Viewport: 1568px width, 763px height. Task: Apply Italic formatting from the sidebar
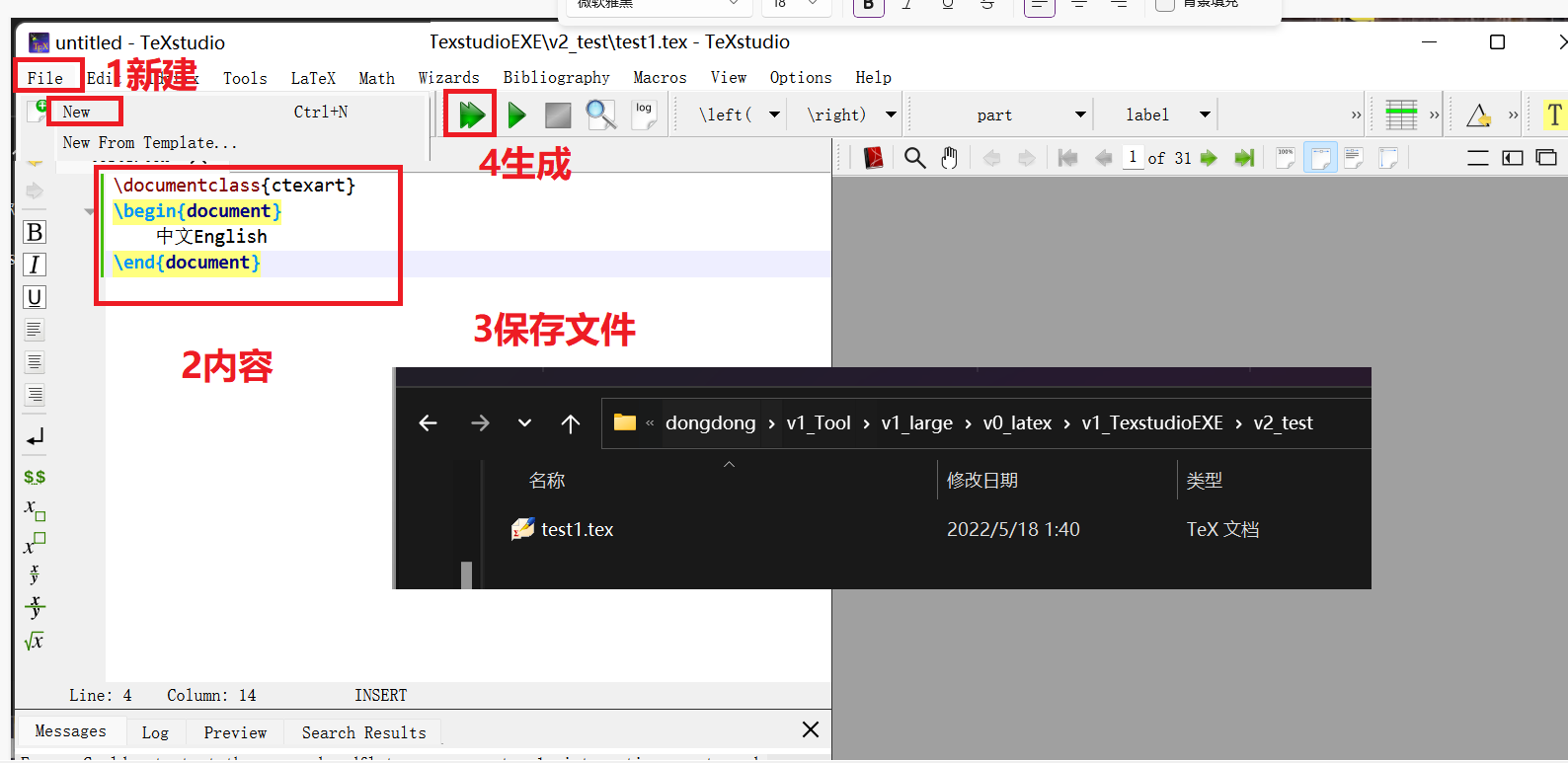(35, 265)
